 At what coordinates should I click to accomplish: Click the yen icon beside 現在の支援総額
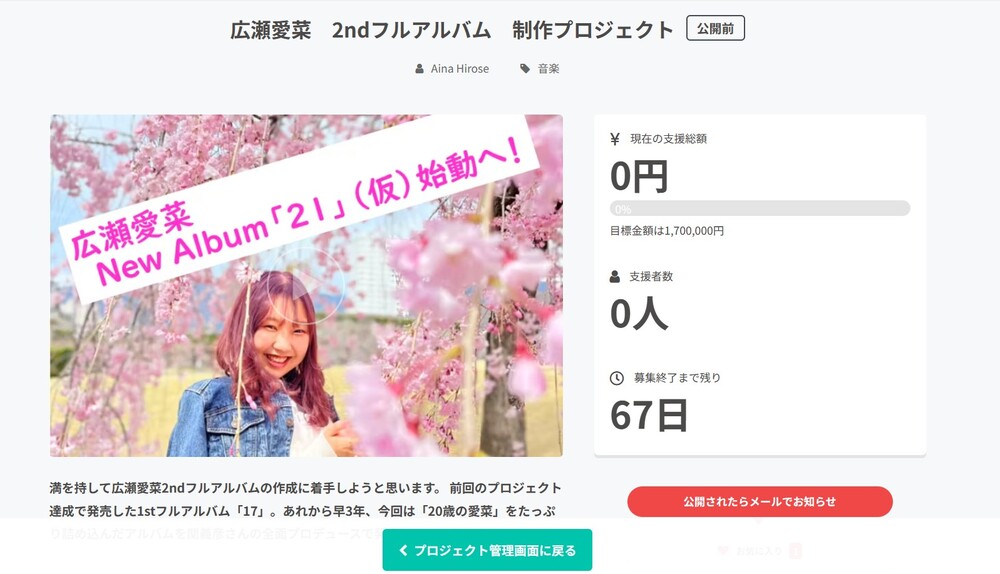pyautogui.click(x=615, y=139)
